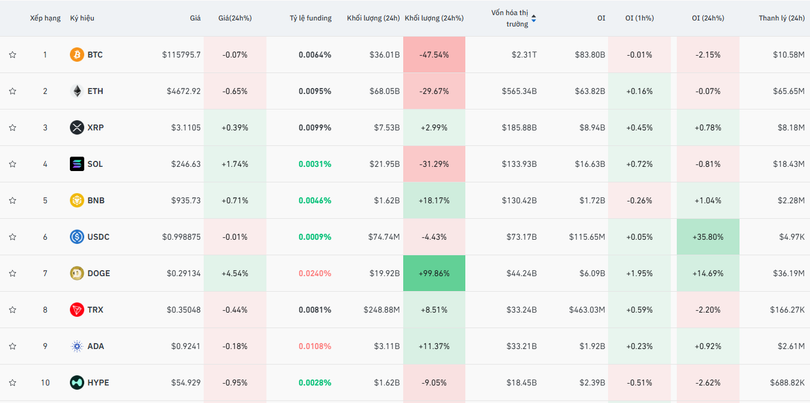This screenshot has width=810, height=403.
Task: Sort by Vốn hóa thị trường arrows
Action: pyautogui.click(x=533, y=18)
